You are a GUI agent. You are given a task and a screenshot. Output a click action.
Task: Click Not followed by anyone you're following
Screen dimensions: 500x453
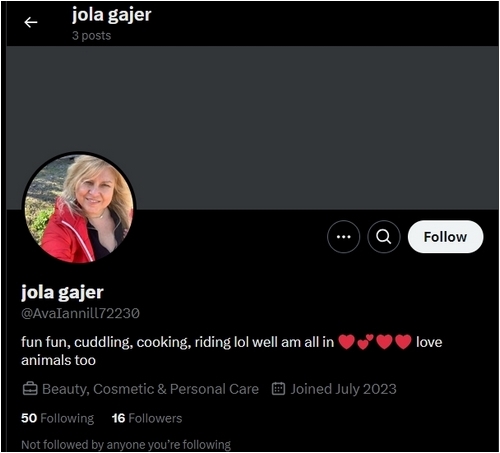pos(126,445)
